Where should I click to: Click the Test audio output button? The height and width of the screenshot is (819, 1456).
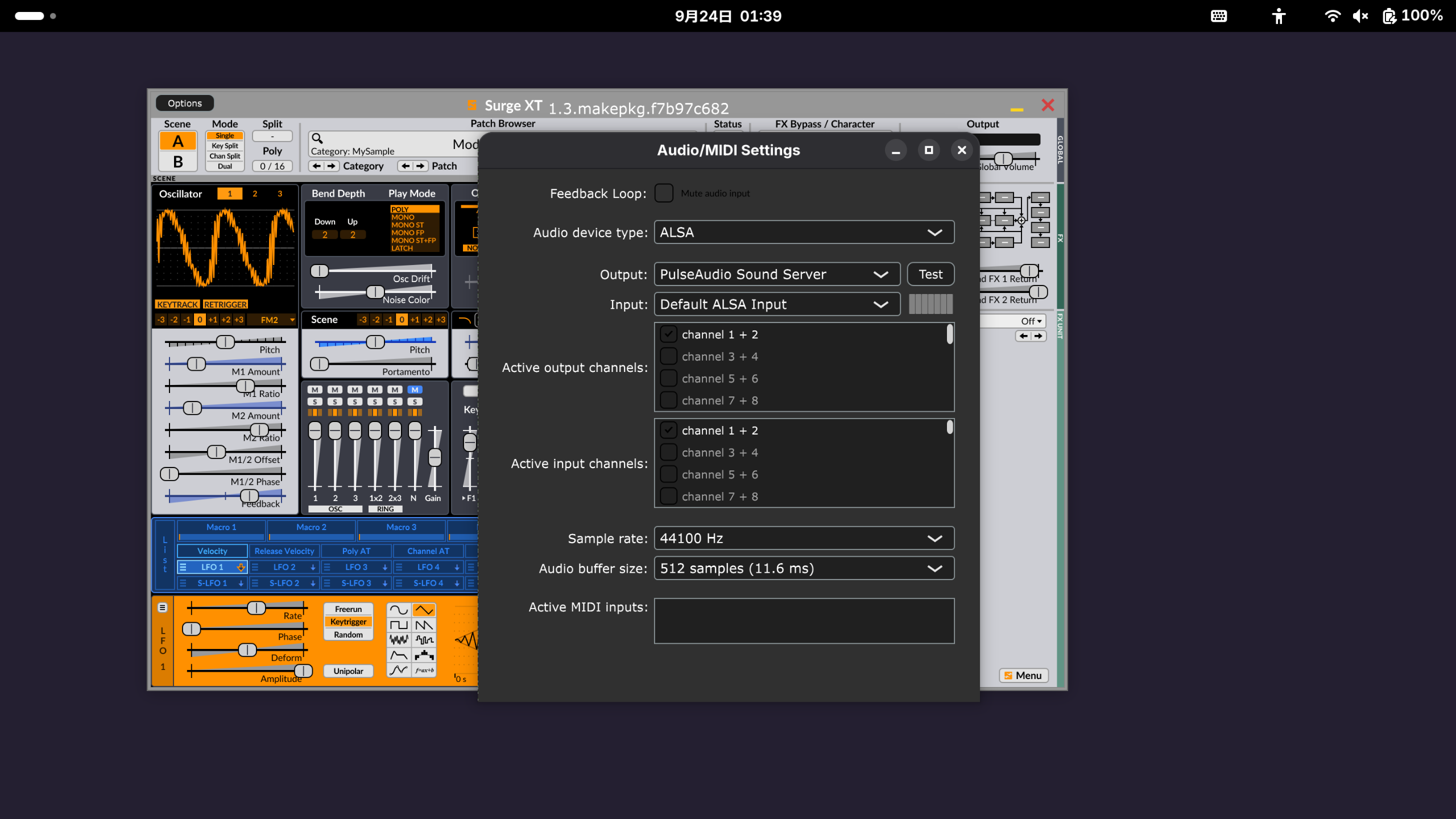pyautogui.click(x=930, y=274)
